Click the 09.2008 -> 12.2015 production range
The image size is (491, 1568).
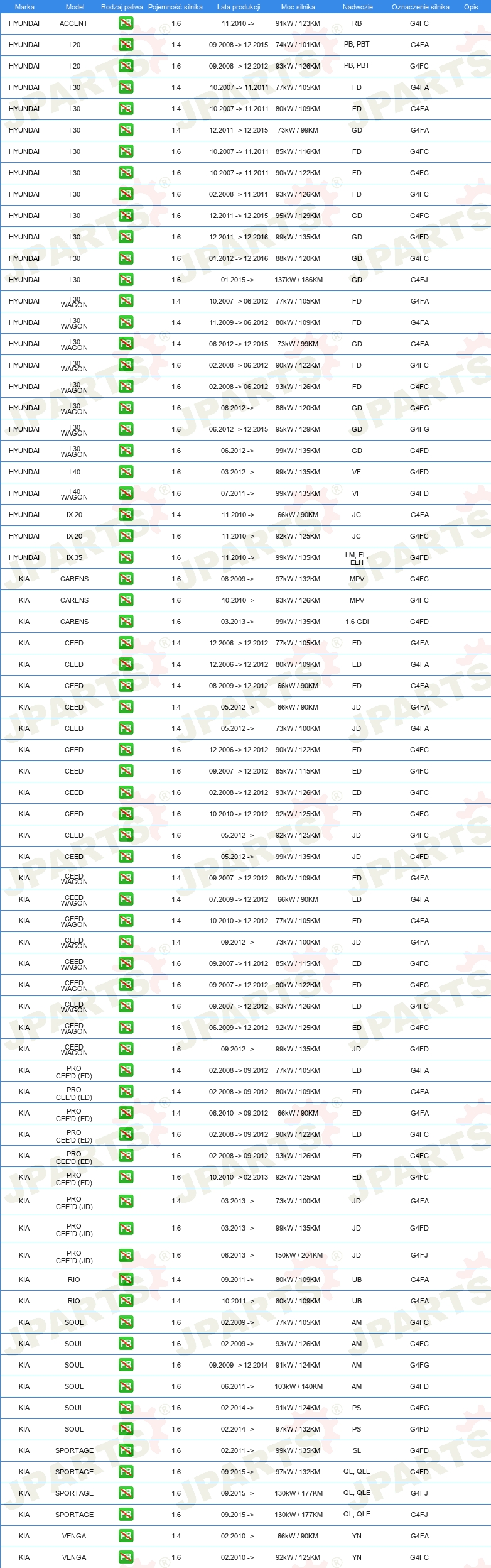pyautogui.click(x=239, y=45)
